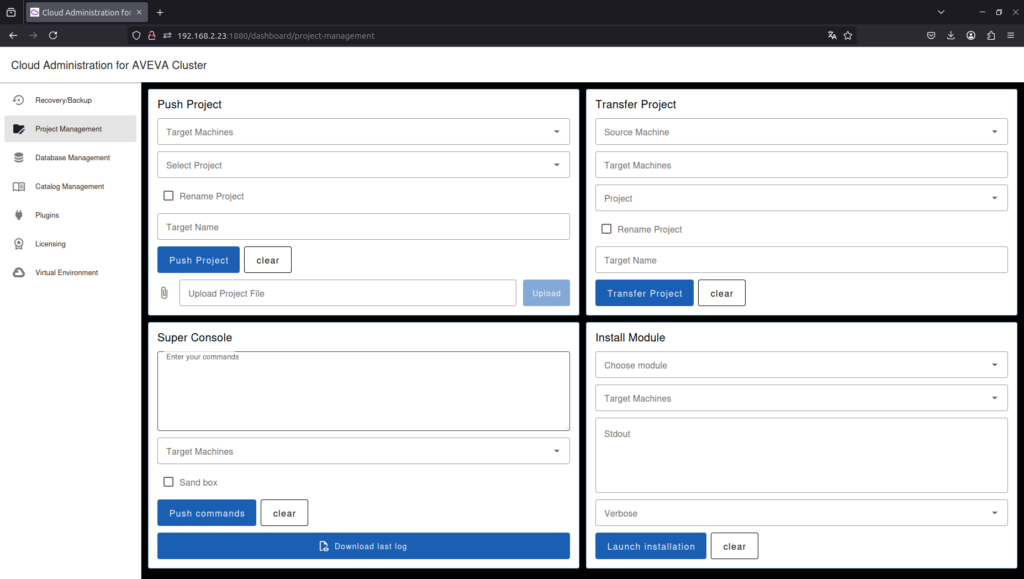
Task: Toggle Rename Project in Transfer Project
Action: pos(606,228)
